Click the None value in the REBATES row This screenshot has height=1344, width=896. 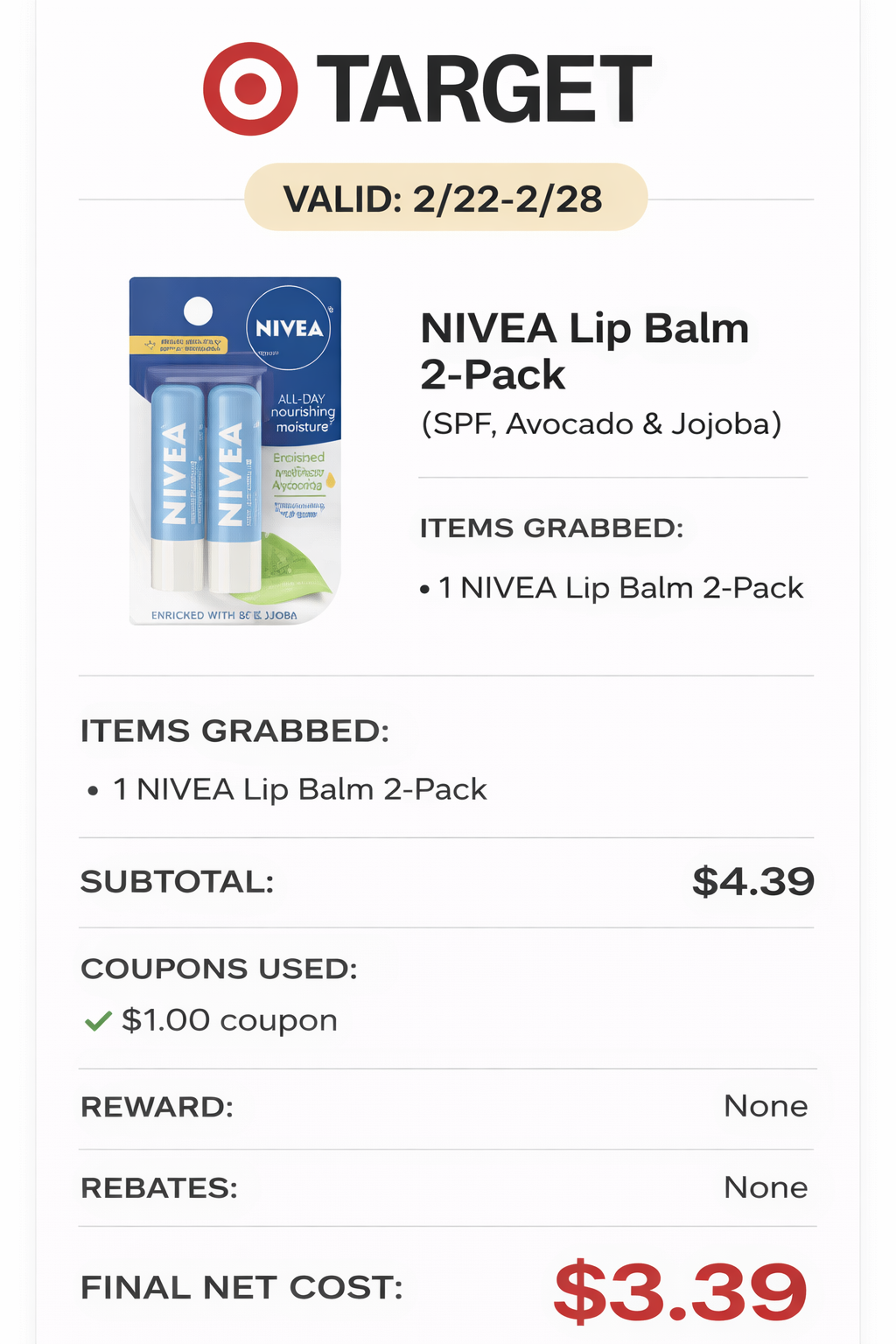click(x=765, y=1188)
